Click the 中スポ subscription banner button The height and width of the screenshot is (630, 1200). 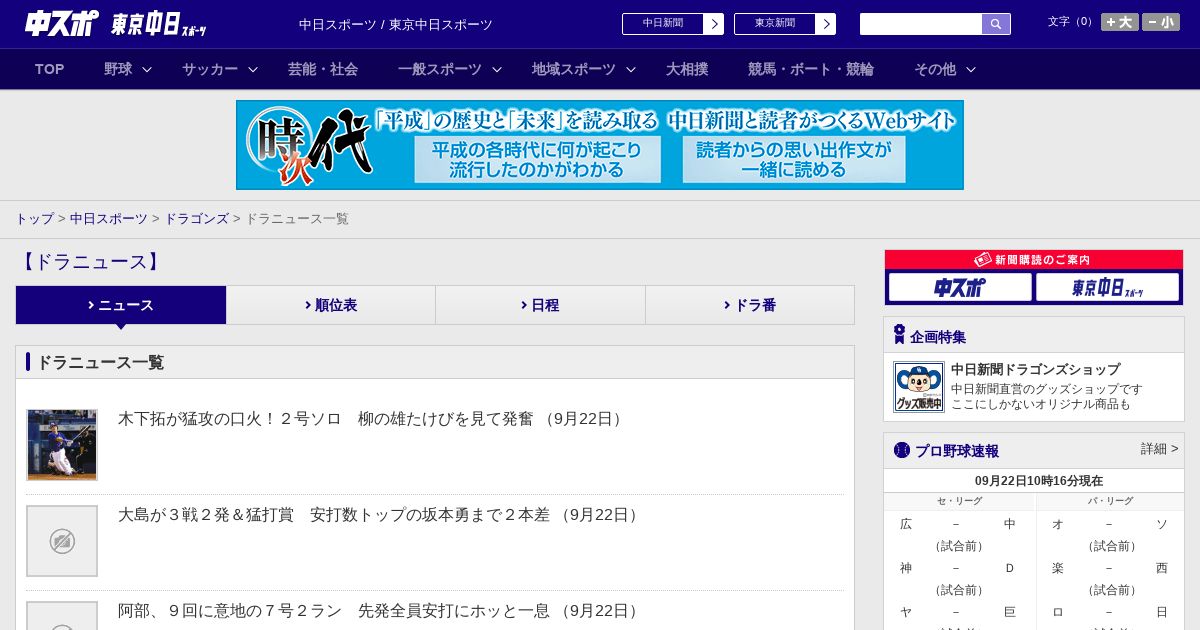pyautogui.click(x=960, y=288)
